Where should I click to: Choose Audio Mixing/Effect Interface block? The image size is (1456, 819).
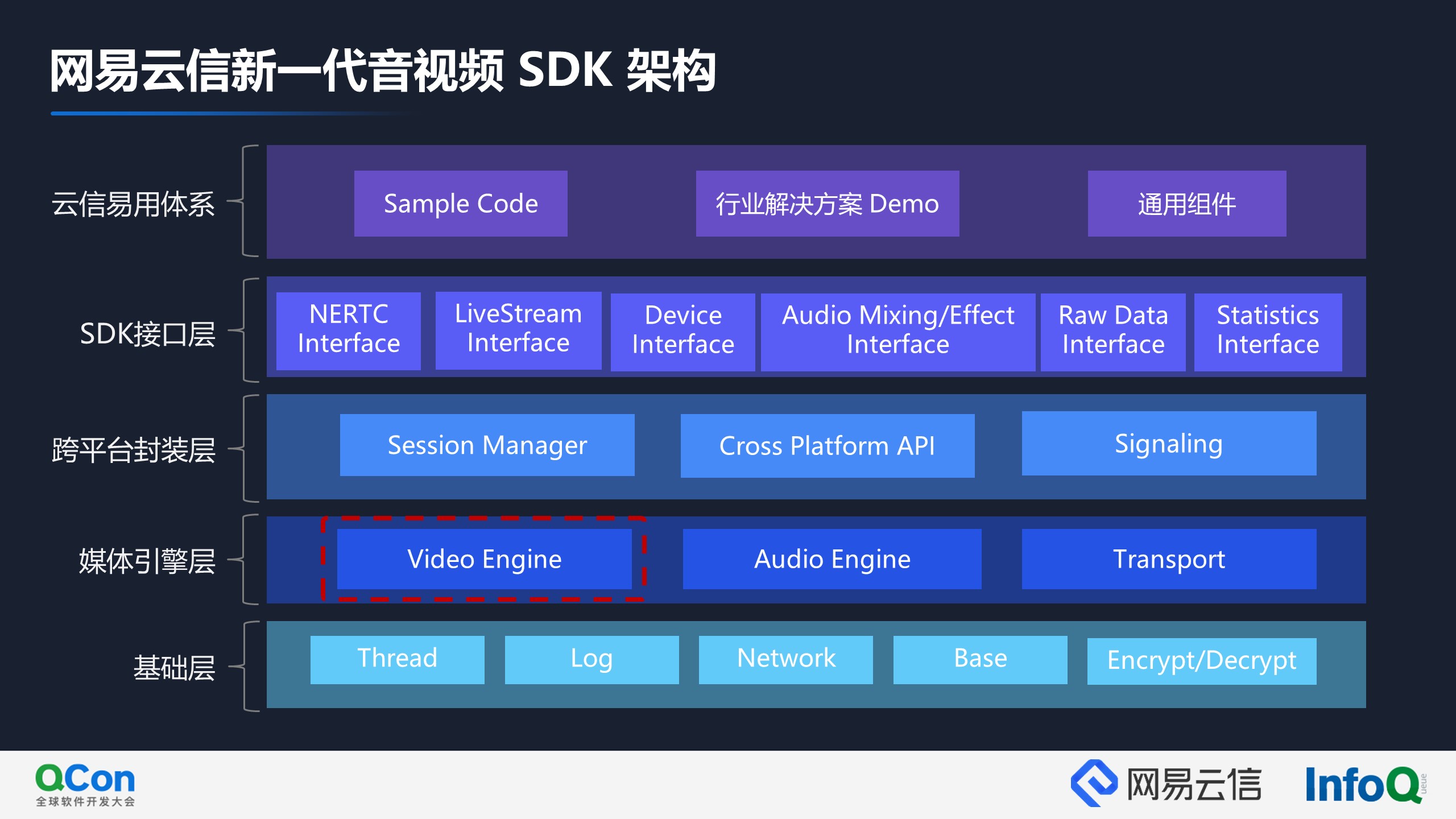pyautogui.click(x=898, y=331)
